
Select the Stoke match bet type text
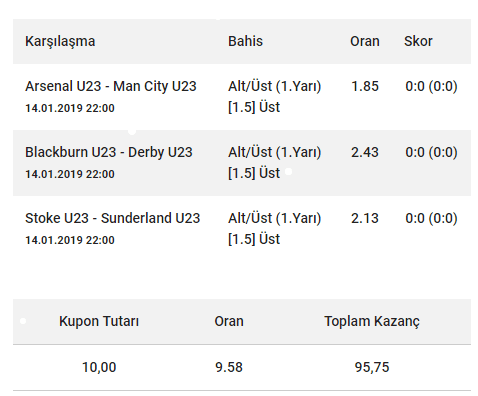(x=274, y=229)
